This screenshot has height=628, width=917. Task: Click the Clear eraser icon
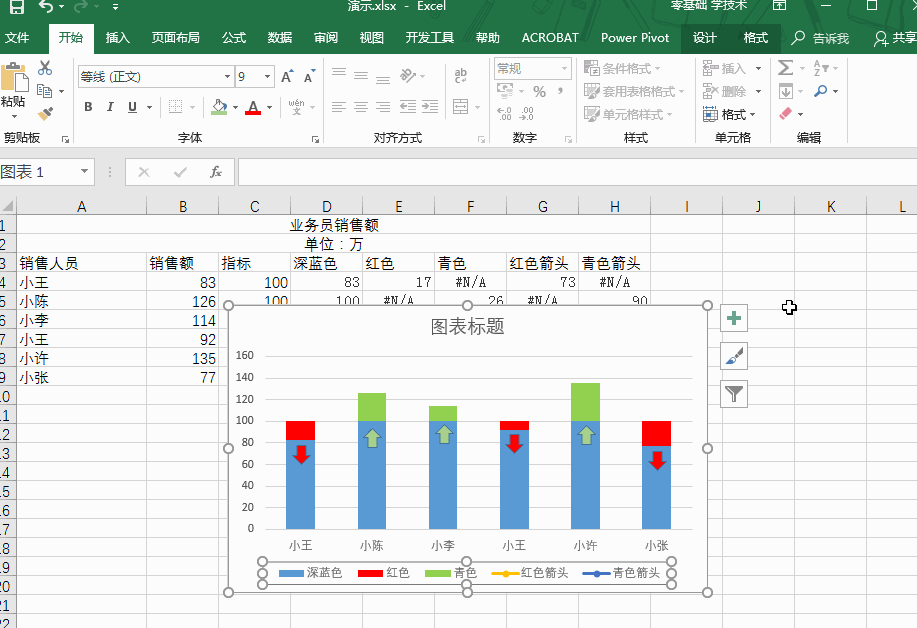pyautogui.click(x=785, y=113)
